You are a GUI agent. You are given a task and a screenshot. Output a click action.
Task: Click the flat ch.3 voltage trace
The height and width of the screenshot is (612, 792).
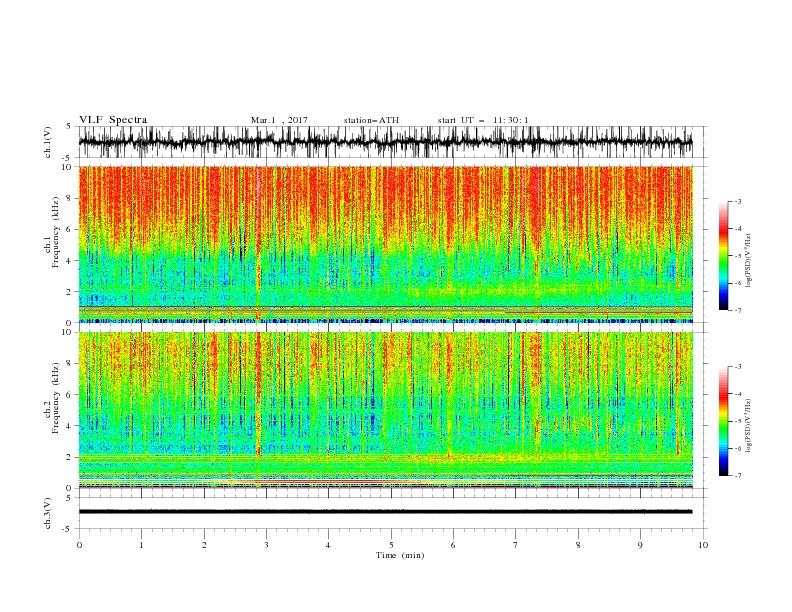pyautogui.click(x=386, y=512)
